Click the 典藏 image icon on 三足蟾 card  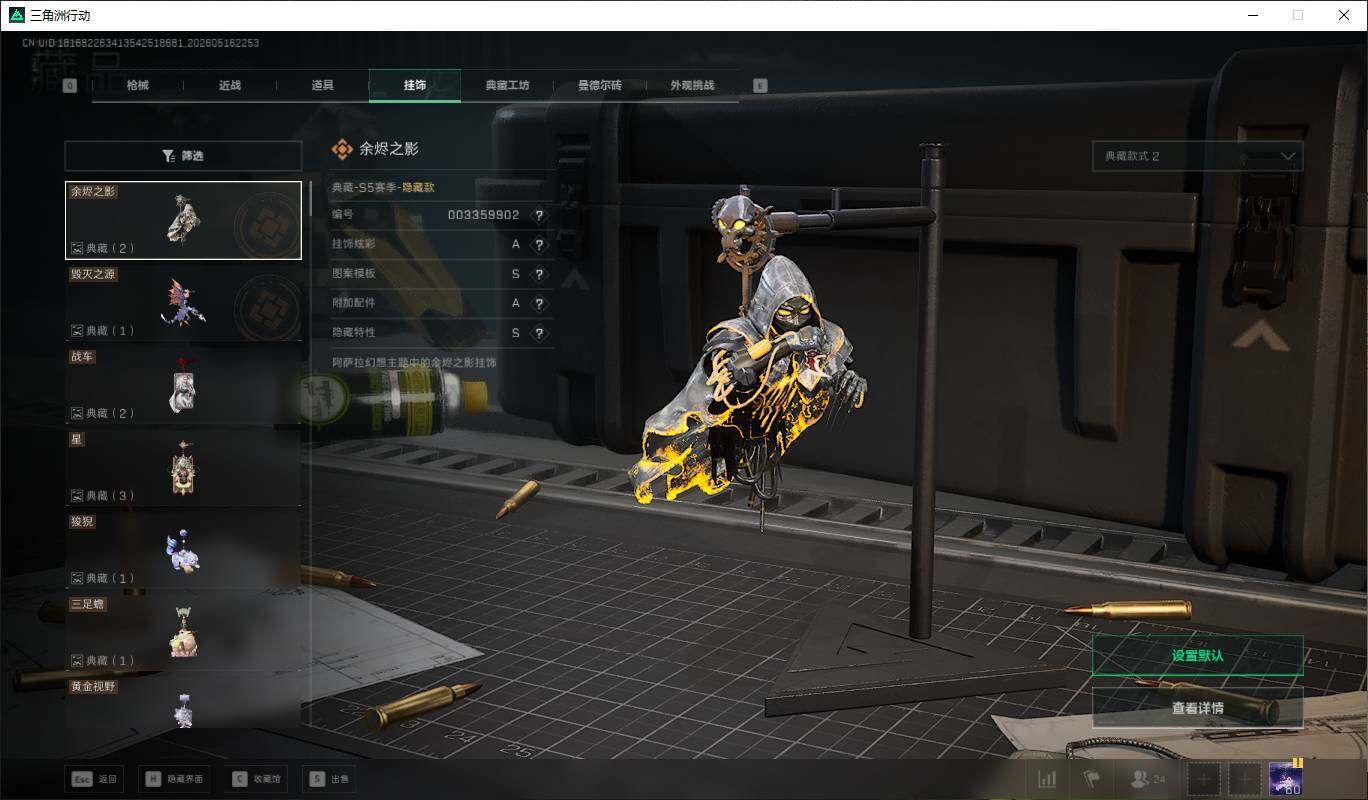pos(77,660)
